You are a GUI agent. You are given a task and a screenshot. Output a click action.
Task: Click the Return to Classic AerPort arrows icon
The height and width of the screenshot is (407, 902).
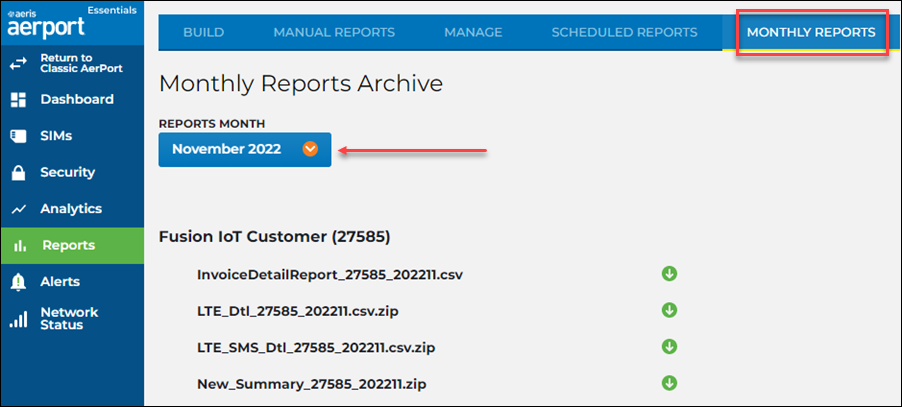[18, 64]
